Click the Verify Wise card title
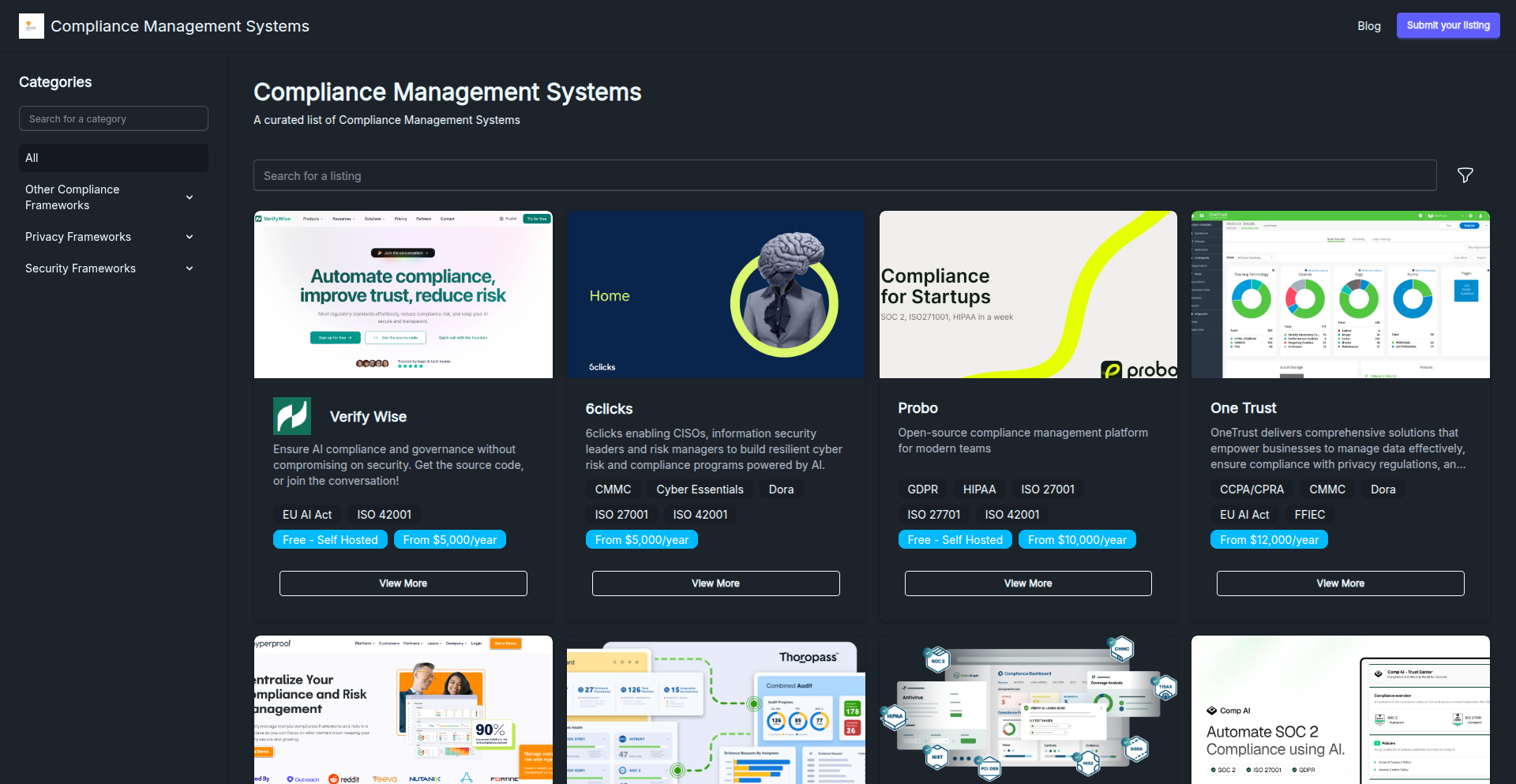 [x=369, y=417]
